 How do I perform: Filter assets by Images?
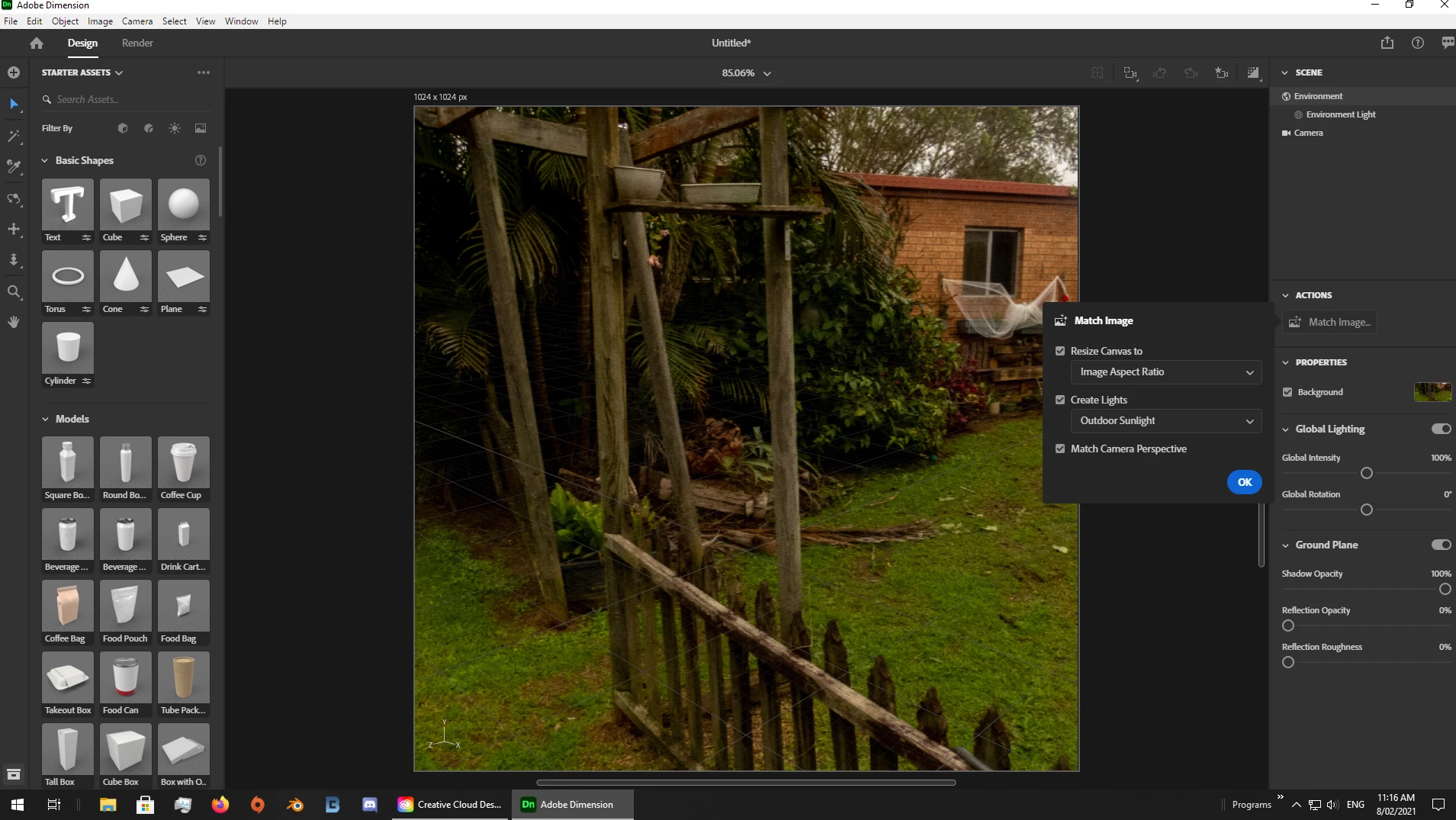(x=201, y=128)
